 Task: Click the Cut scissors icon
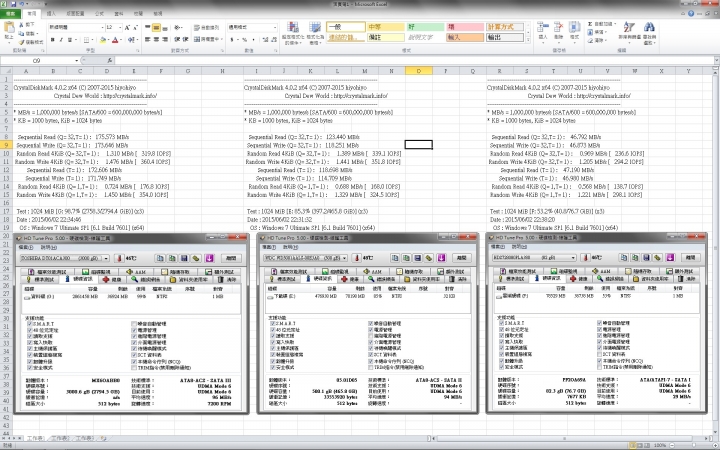point(21,24)
